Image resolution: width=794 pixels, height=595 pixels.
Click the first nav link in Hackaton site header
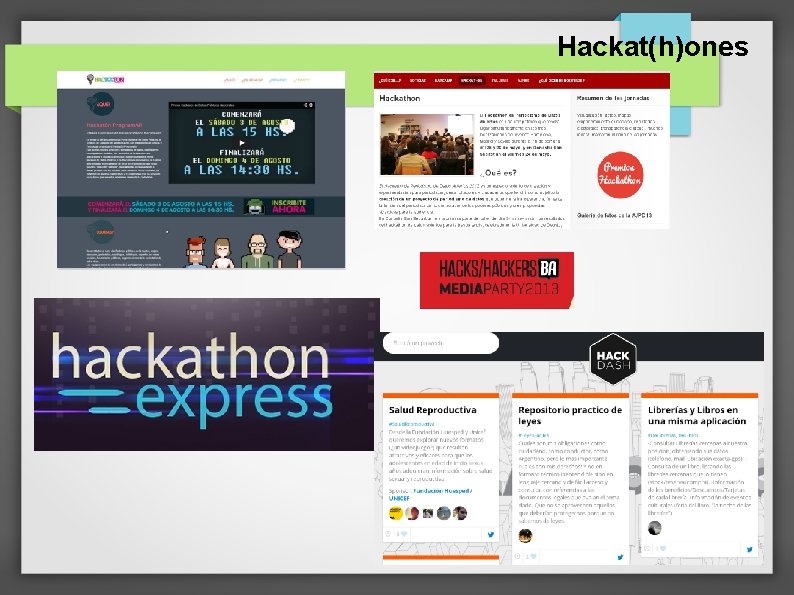coord(229,80)
